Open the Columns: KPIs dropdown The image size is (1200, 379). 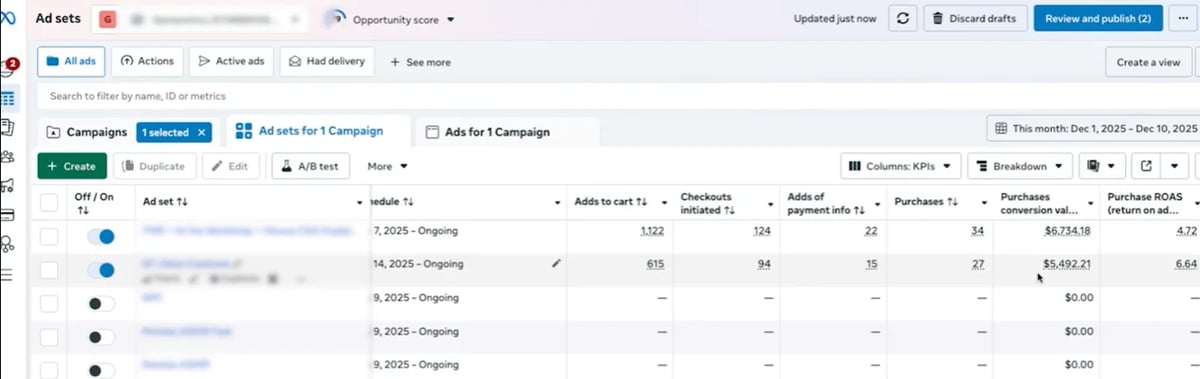(x=901, y=166)
